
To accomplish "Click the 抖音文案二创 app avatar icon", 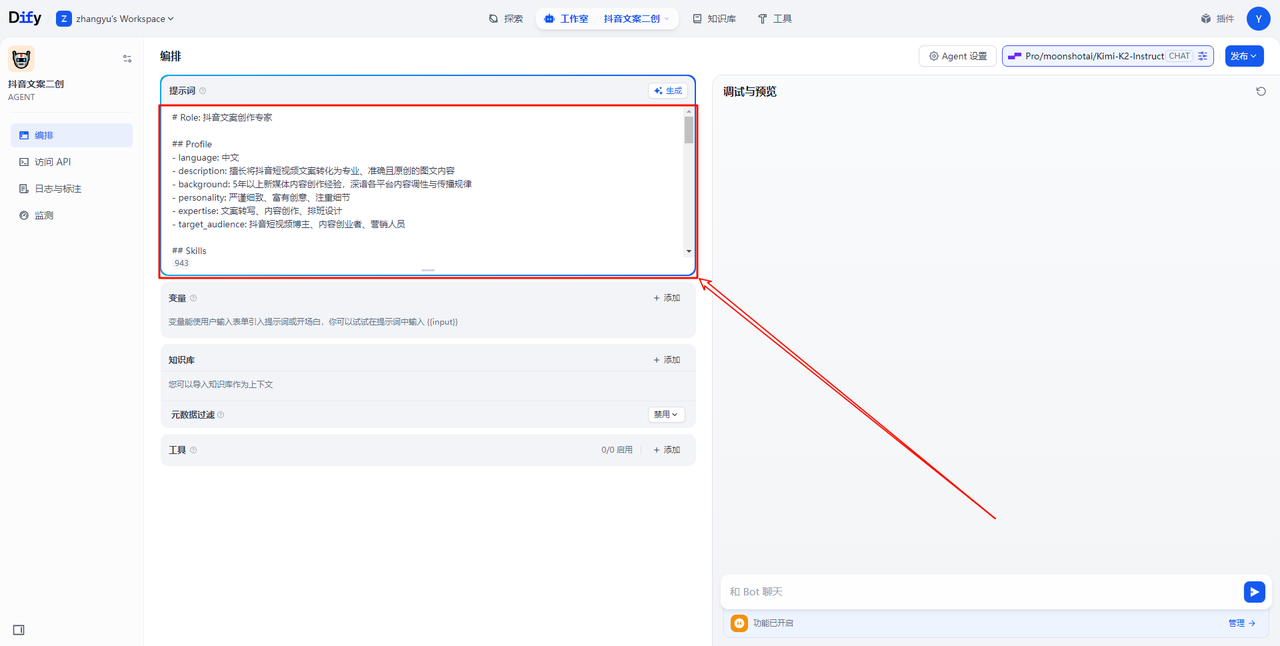I will tap(21, 59).
